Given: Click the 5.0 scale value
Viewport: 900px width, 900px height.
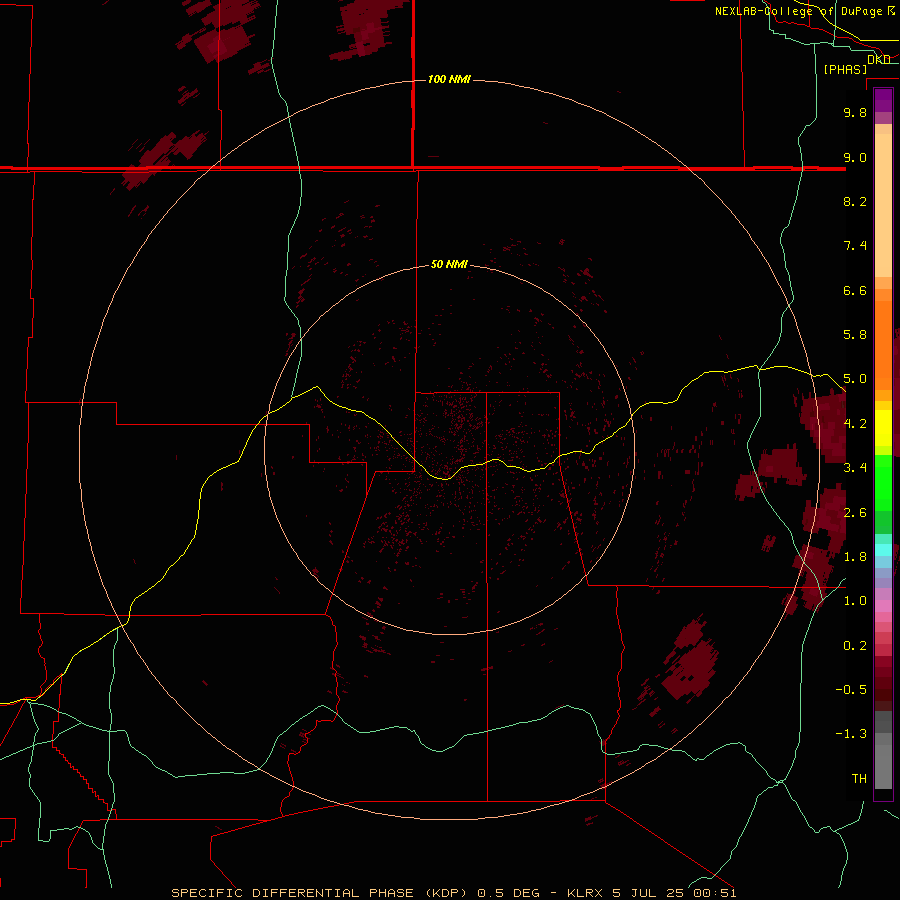Looking at the screenshot, I should point(855,379).
